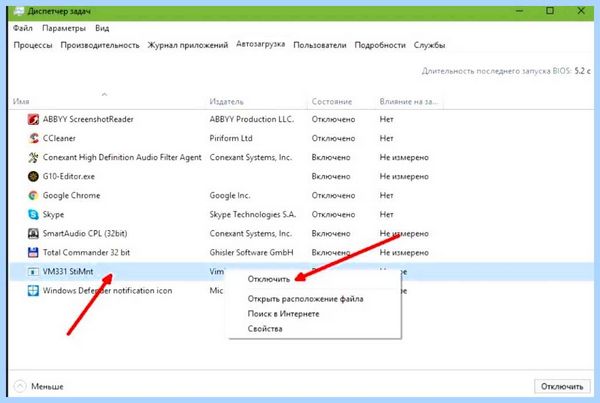Sort by the Имя column header

[x=21, y=101]
